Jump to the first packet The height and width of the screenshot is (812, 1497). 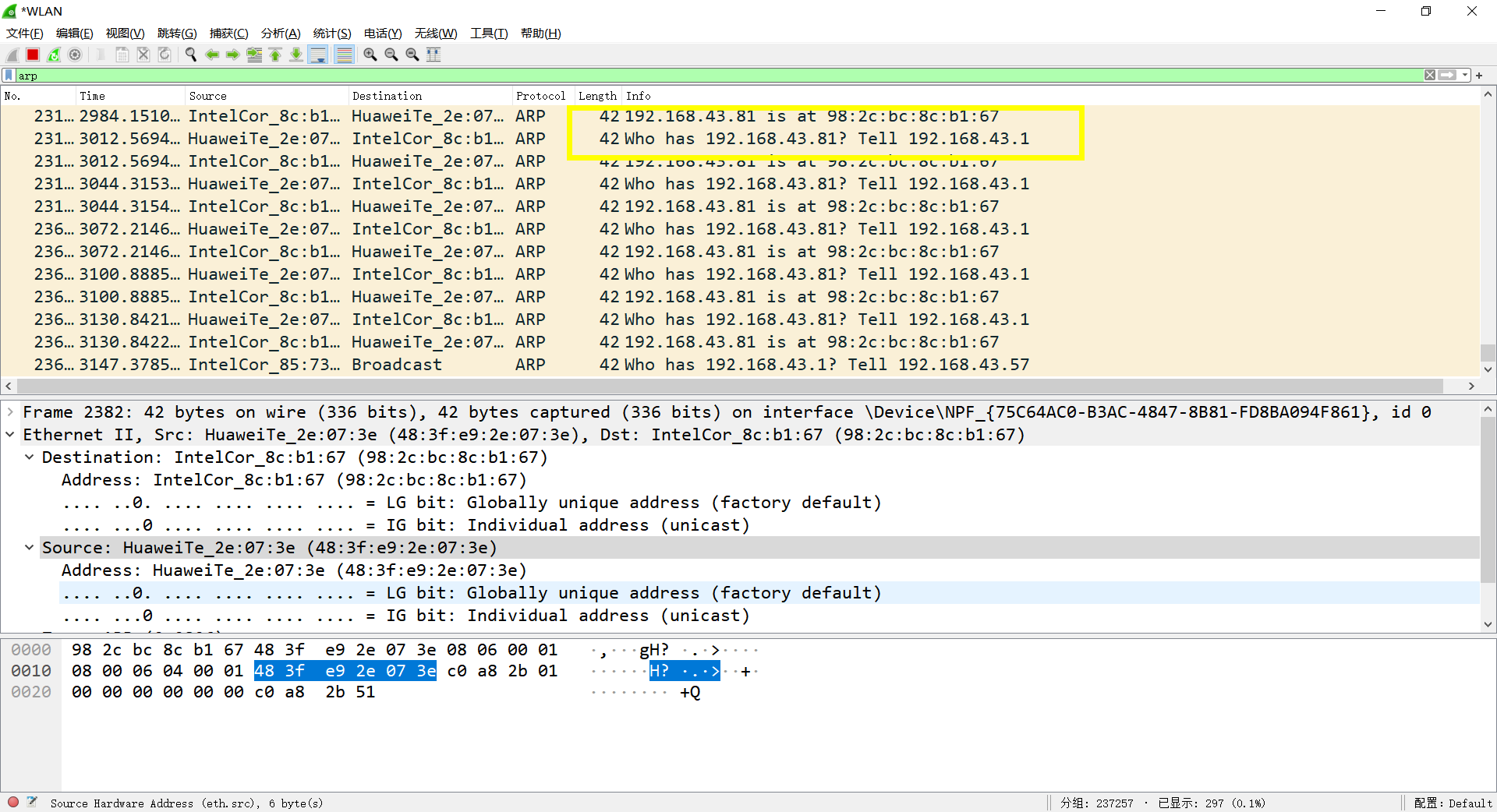275,55
